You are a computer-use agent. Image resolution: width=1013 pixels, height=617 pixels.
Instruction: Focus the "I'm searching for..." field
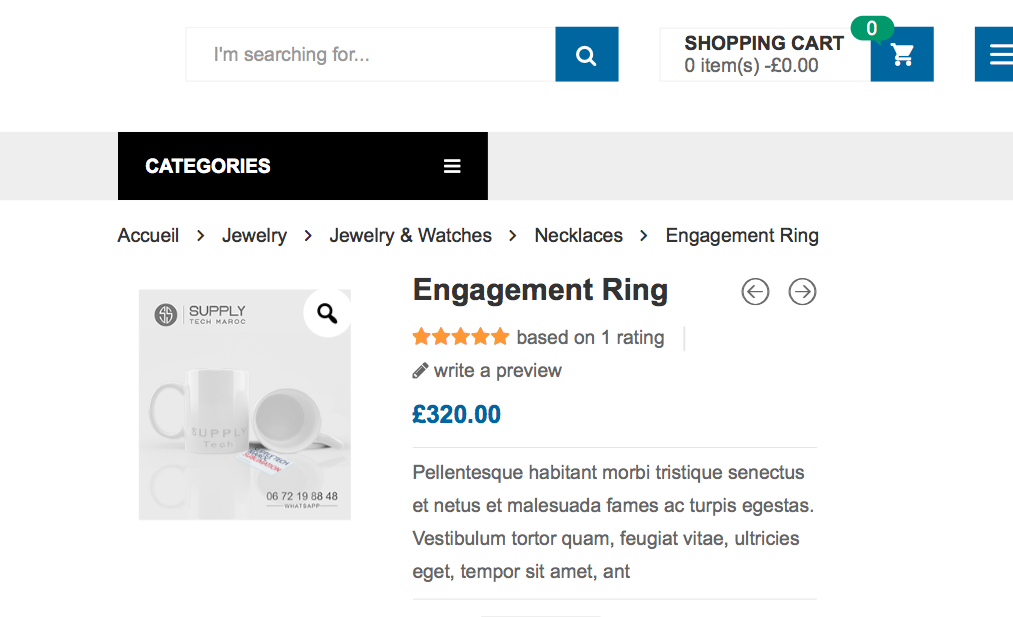pyautogui.click(x=371, y=54)
